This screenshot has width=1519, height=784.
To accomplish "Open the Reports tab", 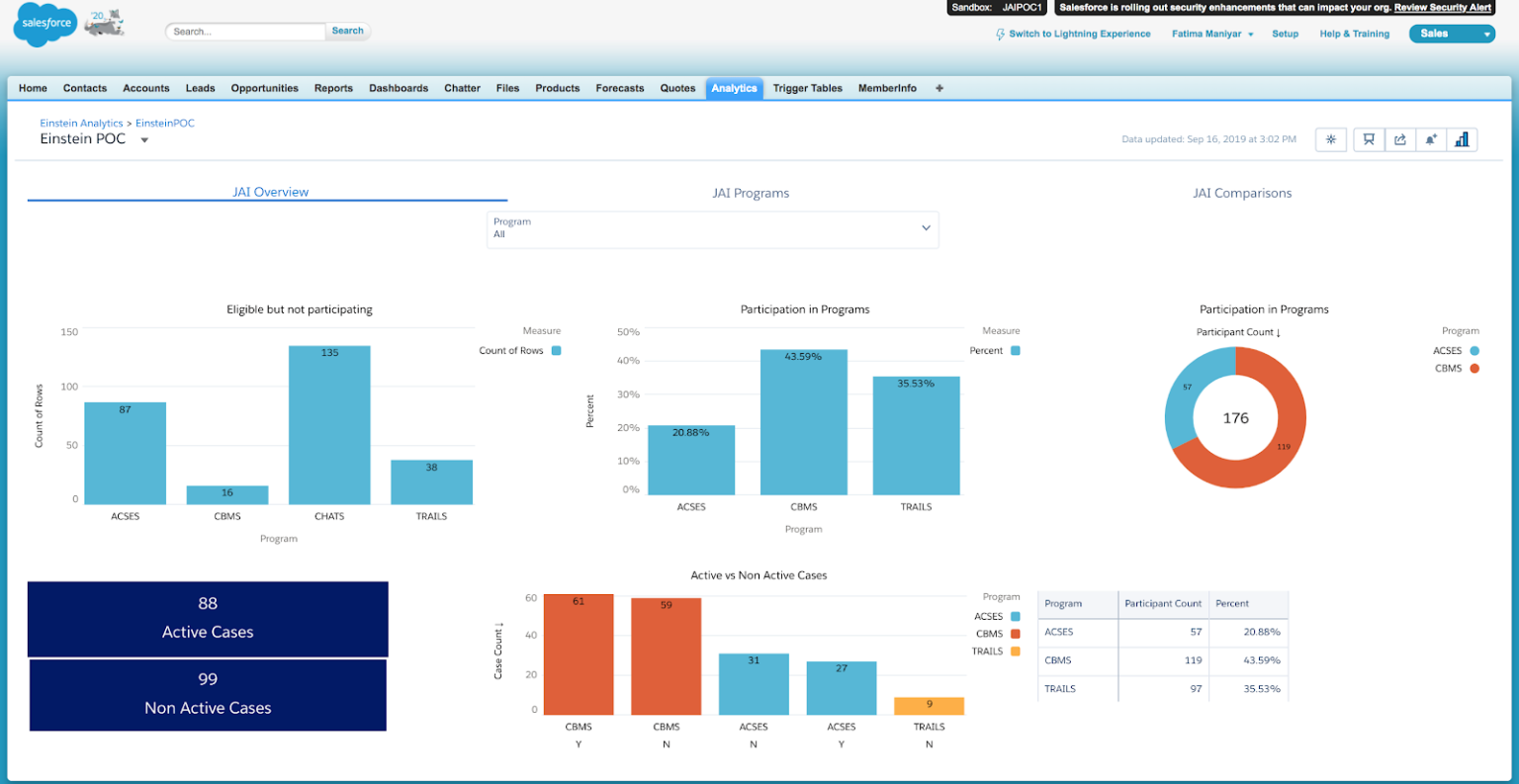I will coord(333,88).
